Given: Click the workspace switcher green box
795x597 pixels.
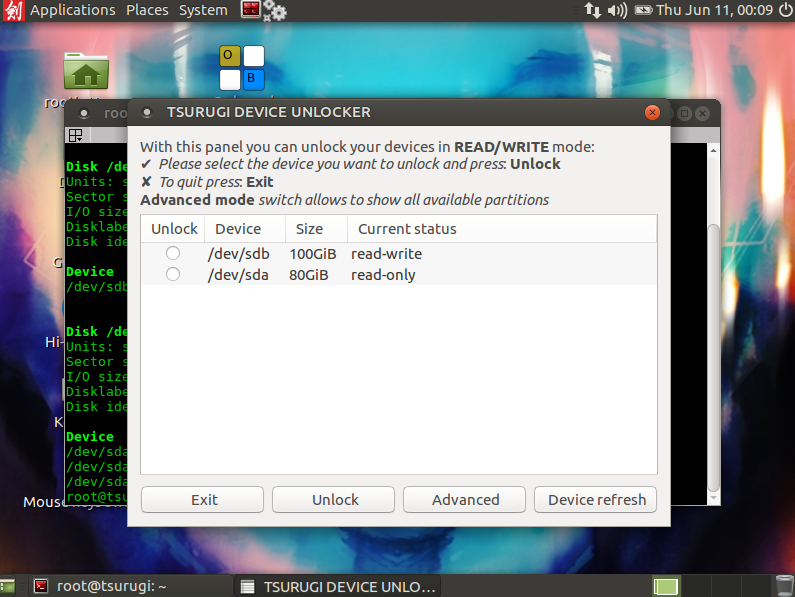Looking at the screenshot, I should click(666, 587).
